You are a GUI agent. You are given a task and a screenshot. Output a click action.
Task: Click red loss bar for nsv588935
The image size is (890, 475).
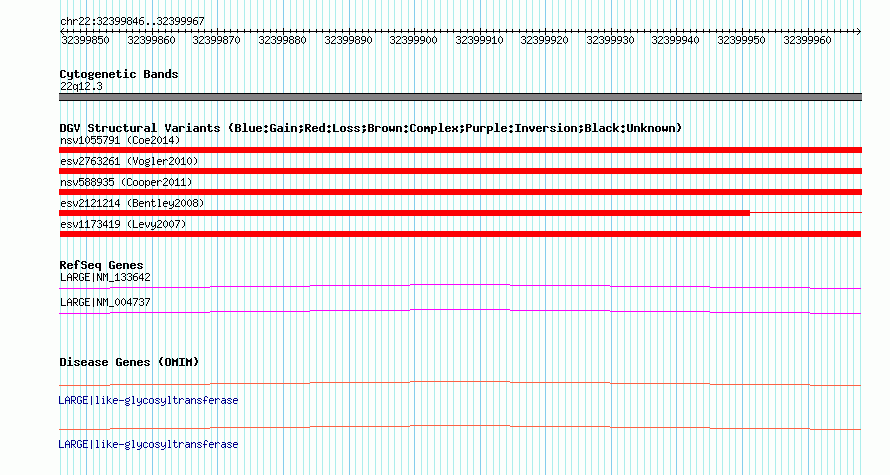pyautogui.click(x=460, y=192)
